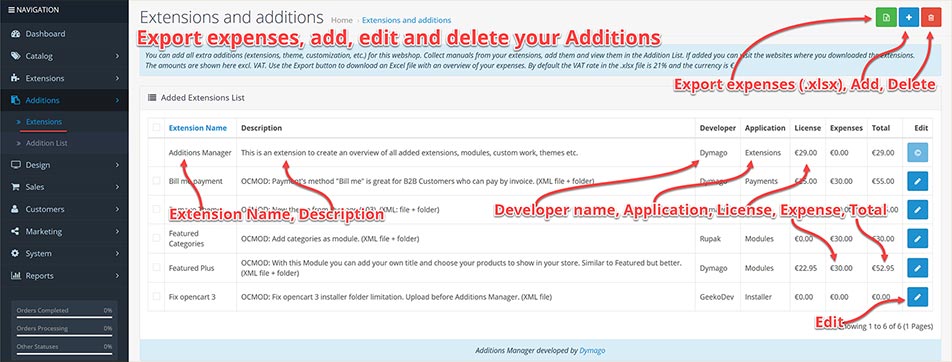The image size is (952, 362).
Task: Click the Rupak developer cell
Action: (718, 239)
